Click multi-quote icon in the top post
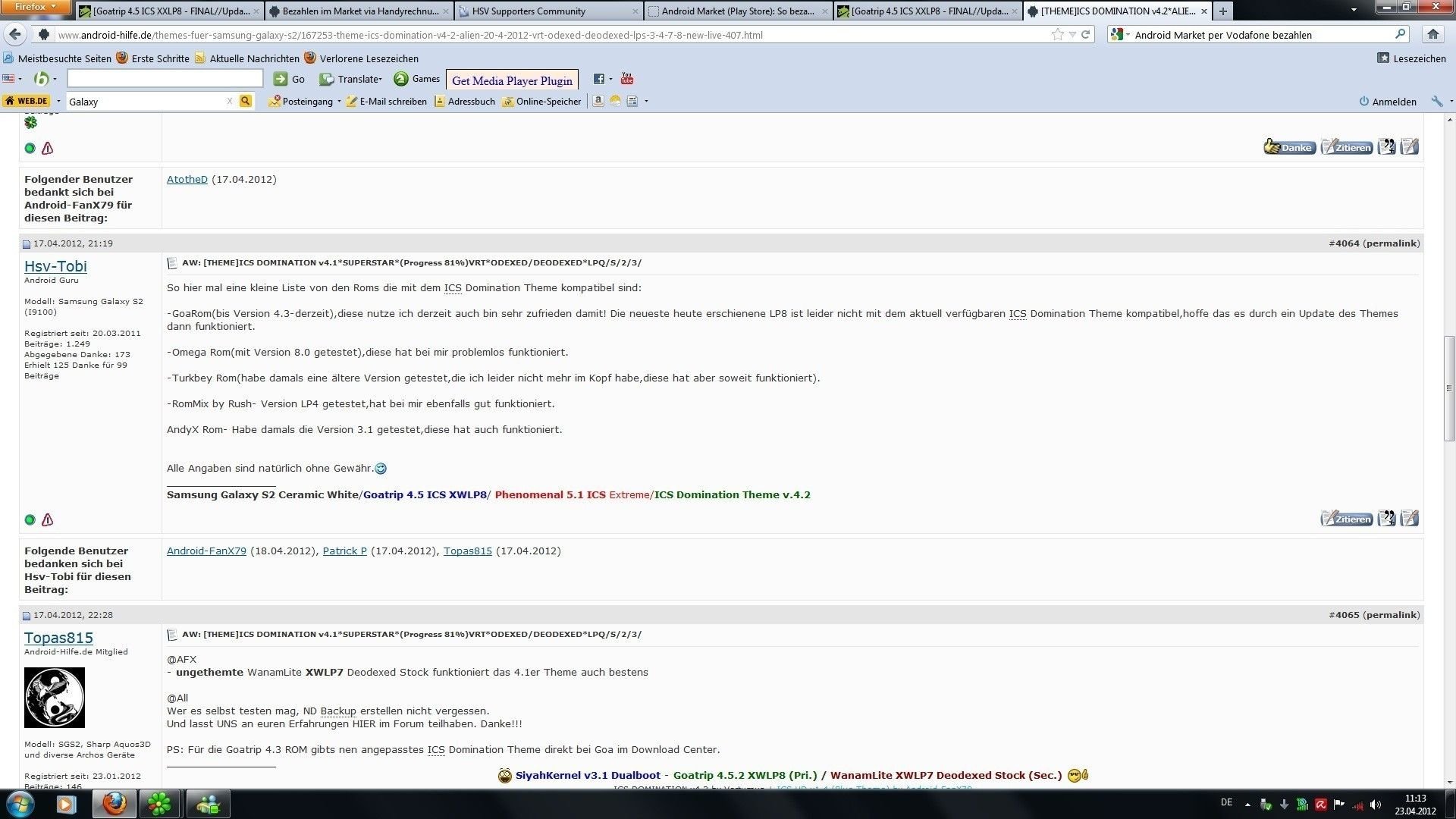This screenshot has width=1456, height=819. click(1387, 147)
